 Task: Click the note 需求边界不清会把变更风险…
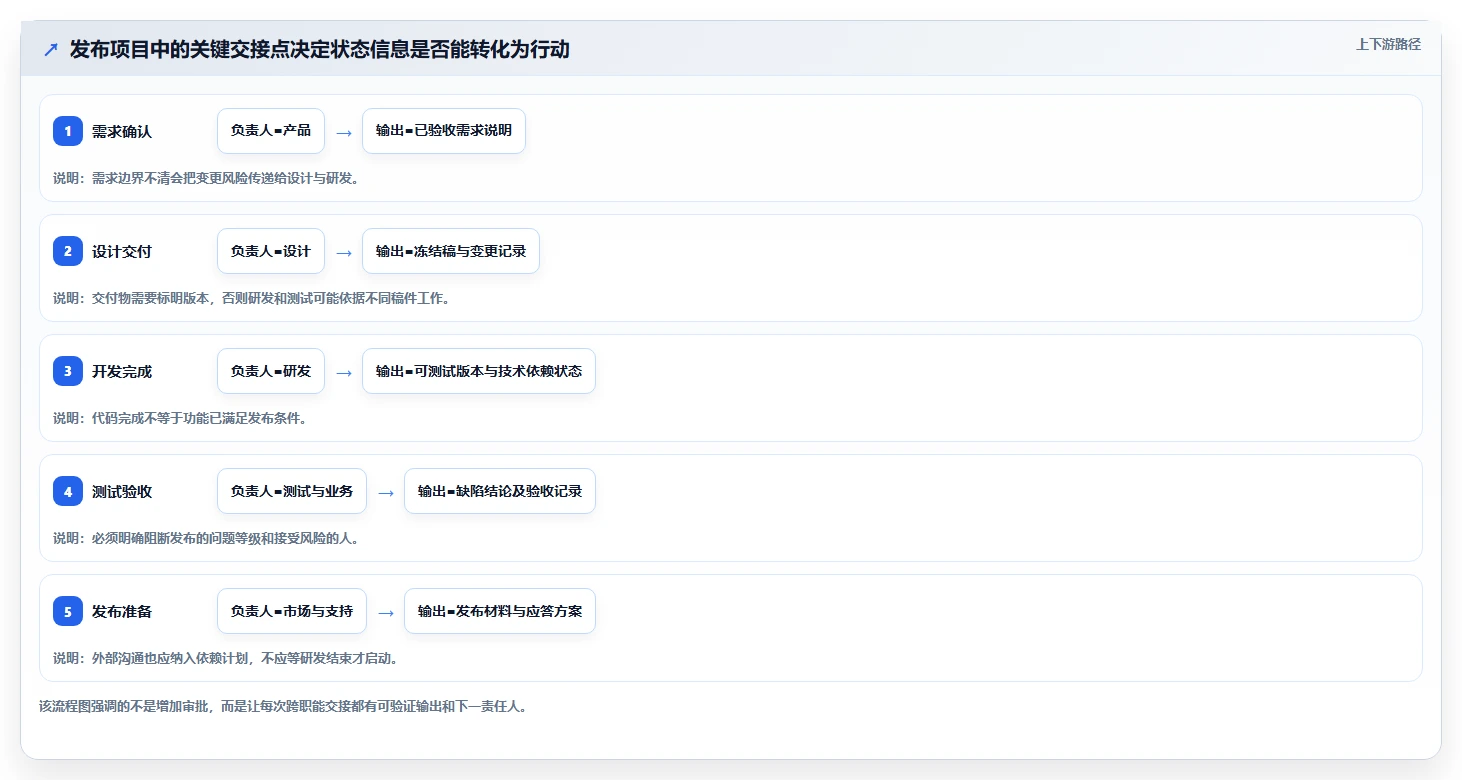point(206,178)
